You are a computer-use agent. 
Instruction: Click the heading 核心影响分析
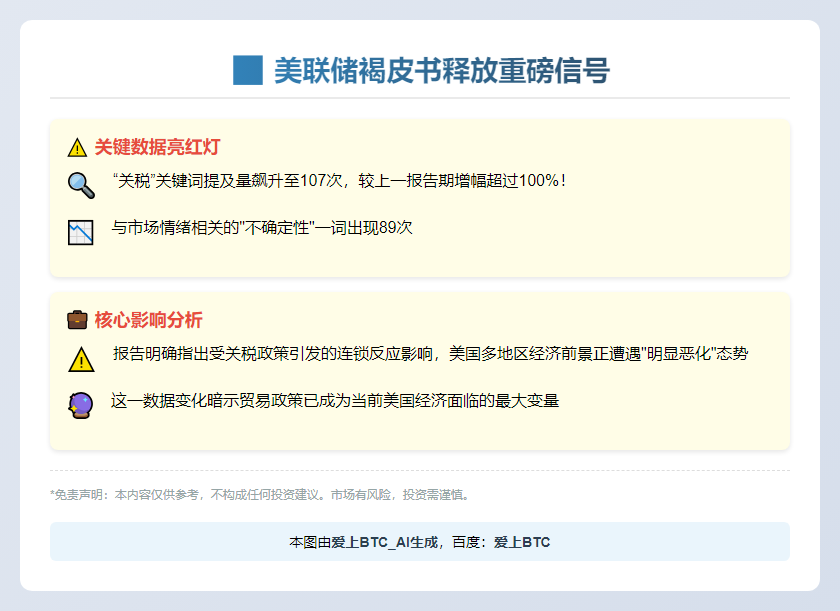click(x=148, y=320)
